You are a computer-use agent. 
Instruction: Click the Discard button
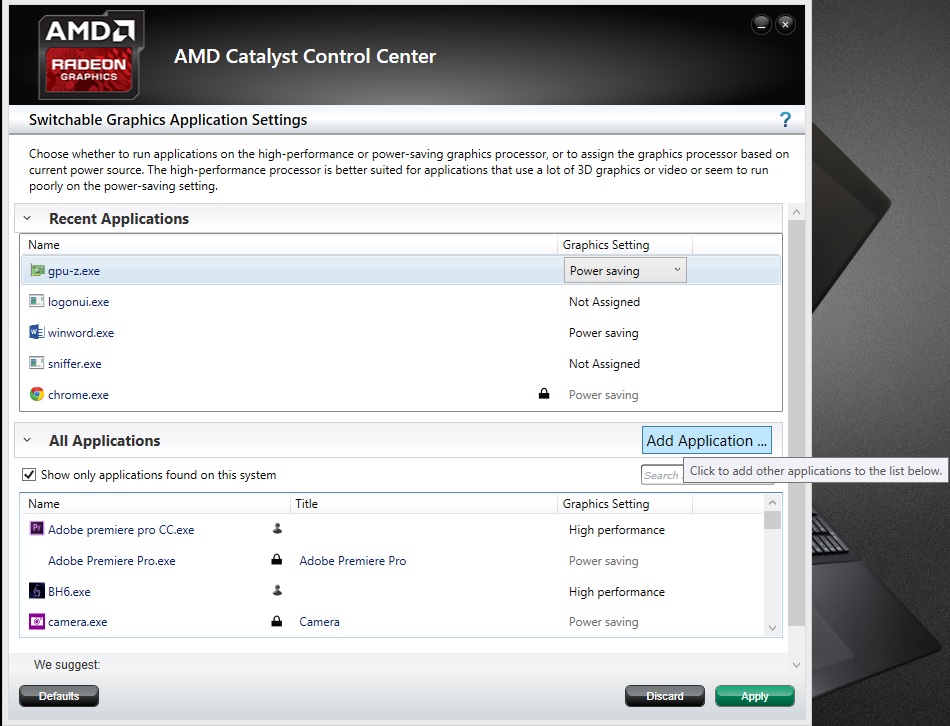tap(665, 696)
